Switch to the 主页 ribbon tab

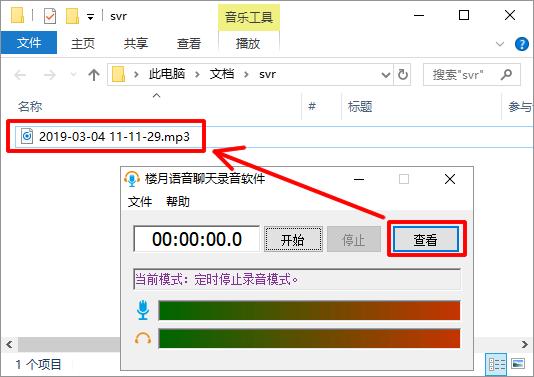(x=82, y=43)
